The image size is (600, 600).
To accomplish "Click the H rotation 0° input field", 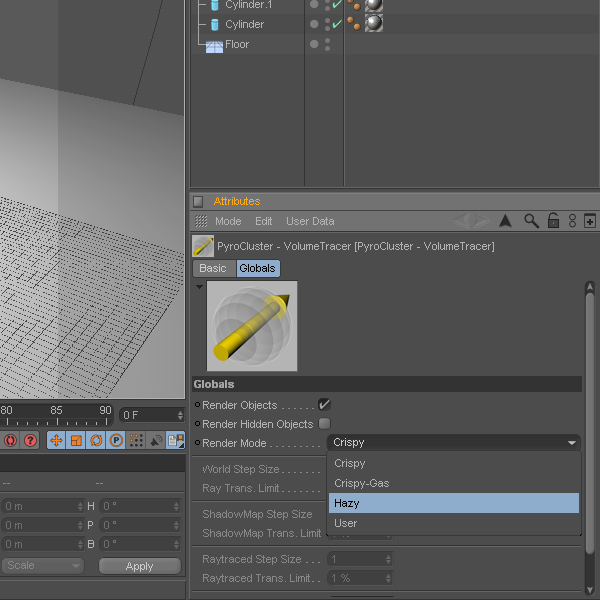I will point(139,506).
